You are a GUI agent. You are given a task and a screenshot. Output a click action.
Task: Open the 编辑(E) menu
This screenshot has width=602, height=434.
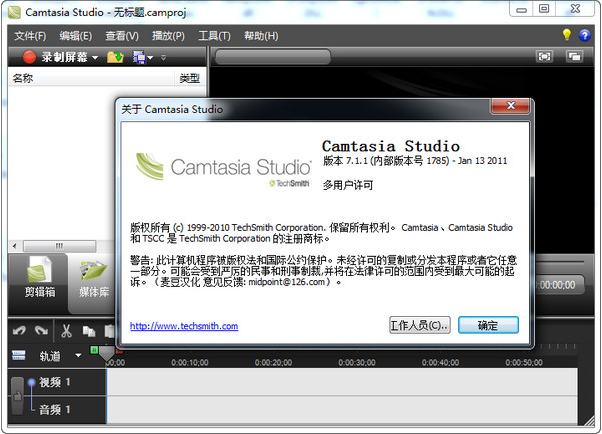point(76,36)
